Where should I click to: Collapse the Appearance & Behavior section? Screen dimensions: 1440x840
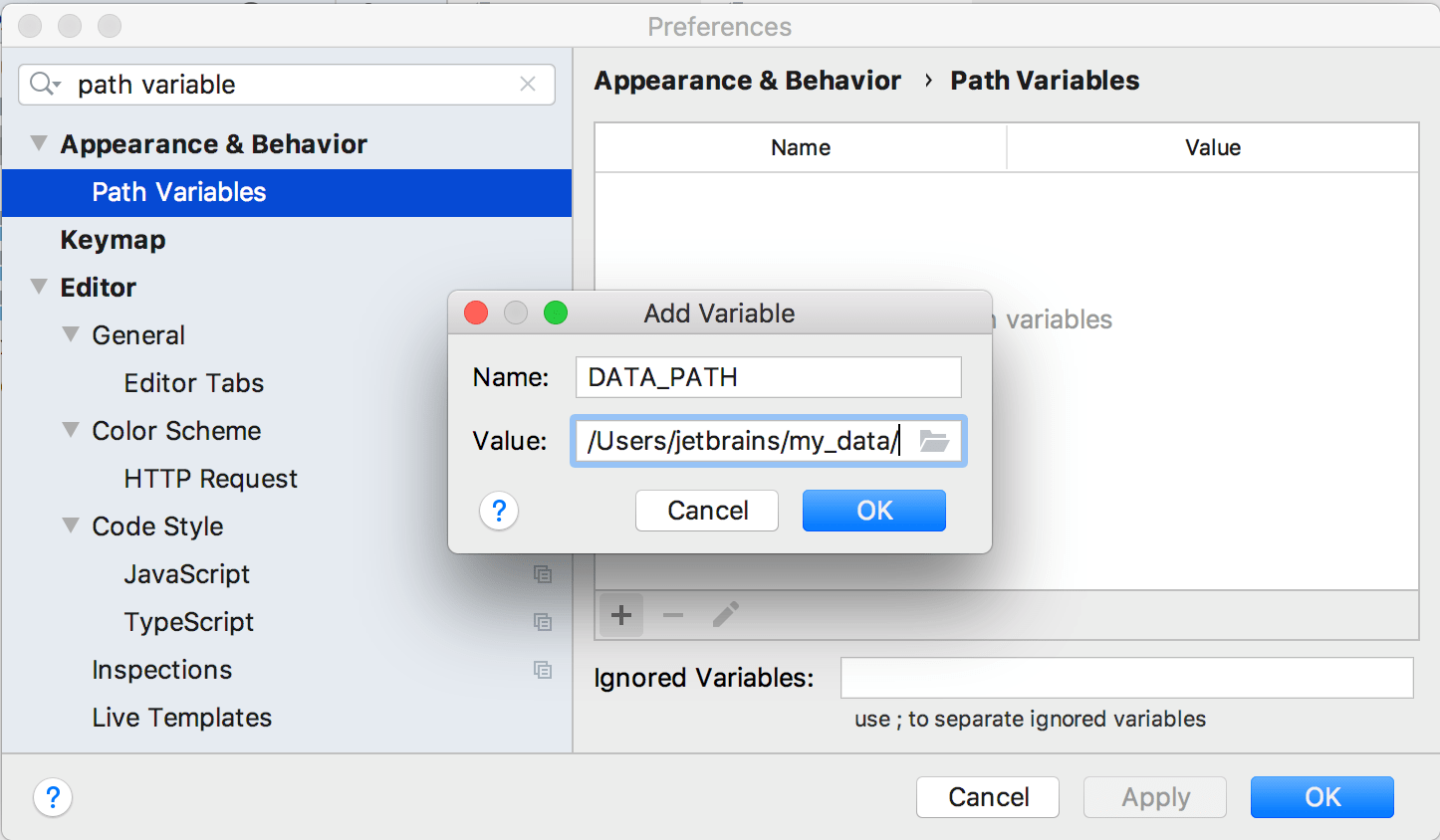tap(38, 143)
